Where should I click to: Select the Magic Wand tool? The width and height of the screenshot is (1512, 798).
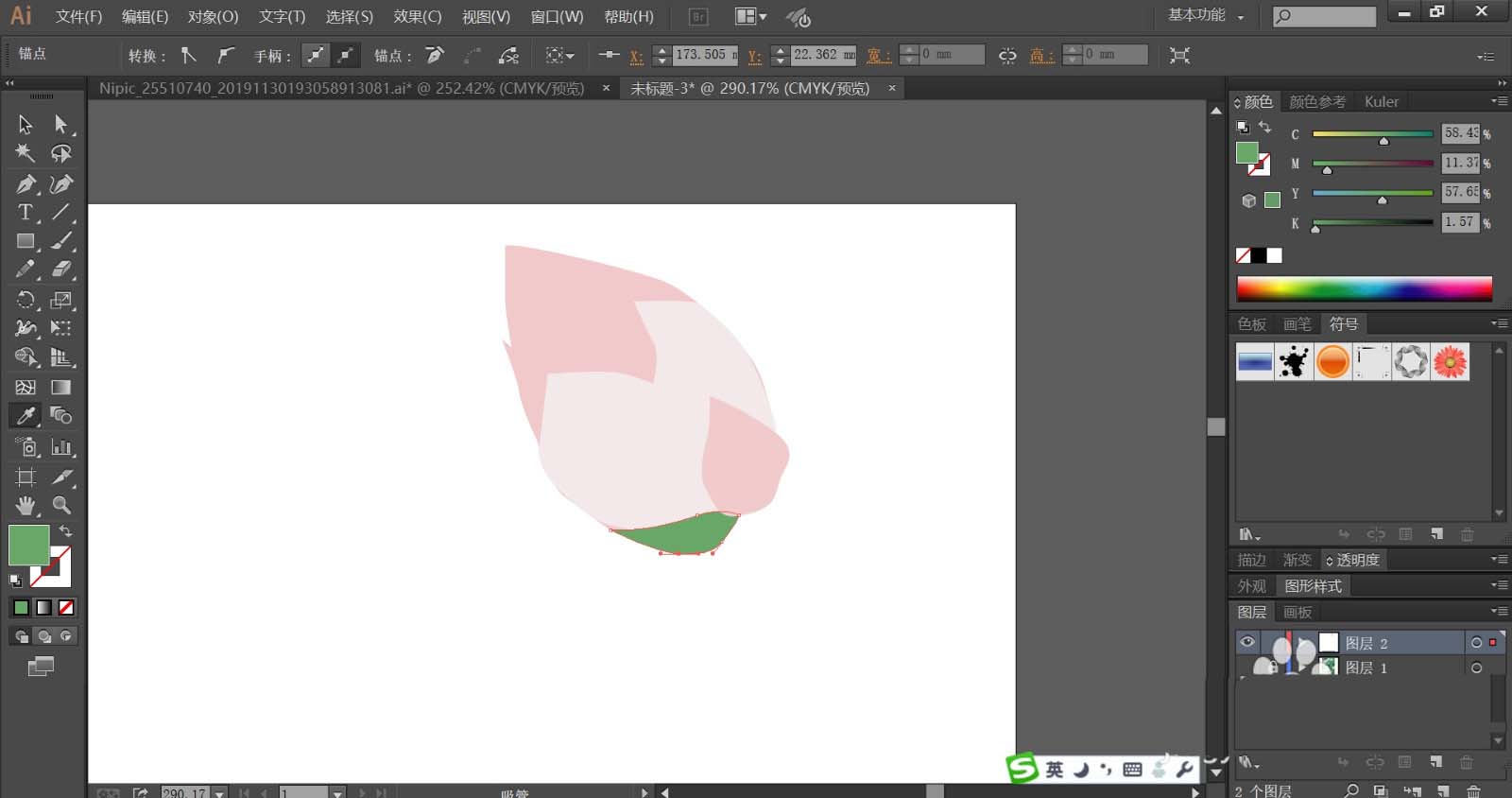pyautogui.click(x=26, y=153)
